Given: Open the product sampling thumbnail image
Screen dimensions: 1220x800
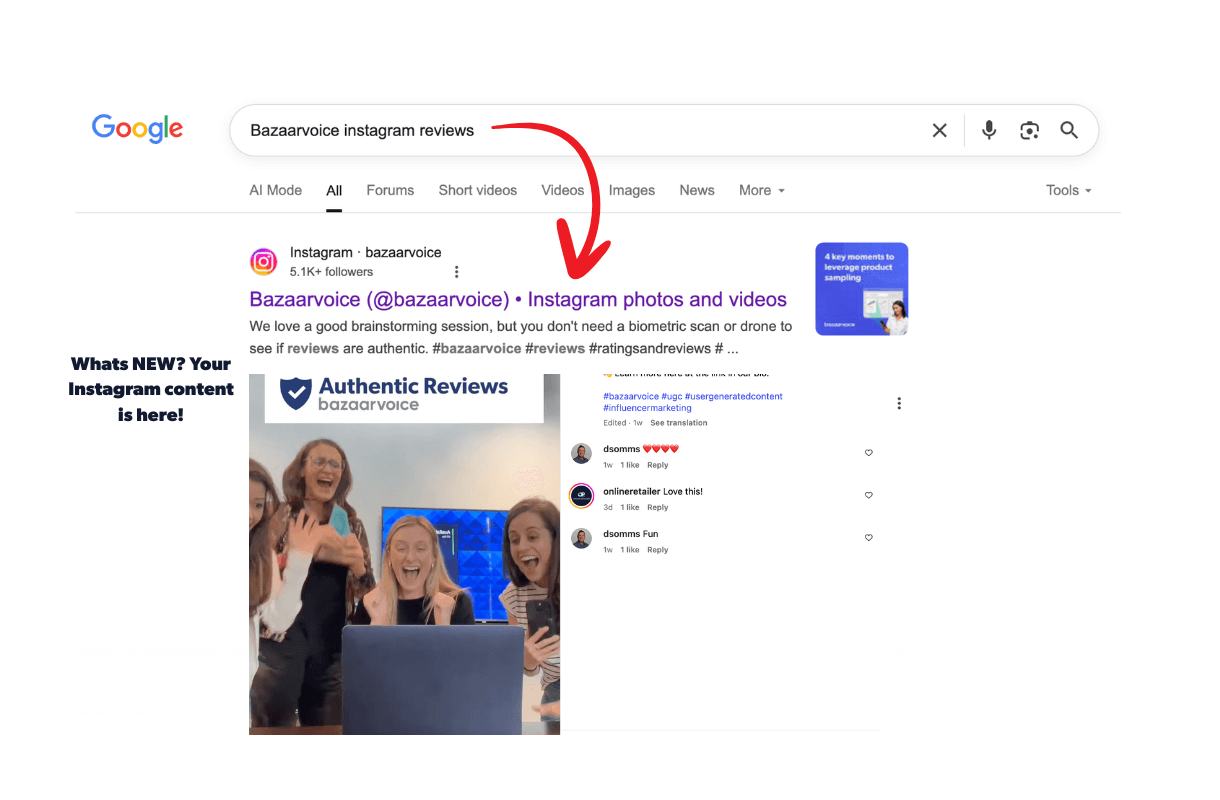Looking at the screenshot, I should [x=862, y=289].
